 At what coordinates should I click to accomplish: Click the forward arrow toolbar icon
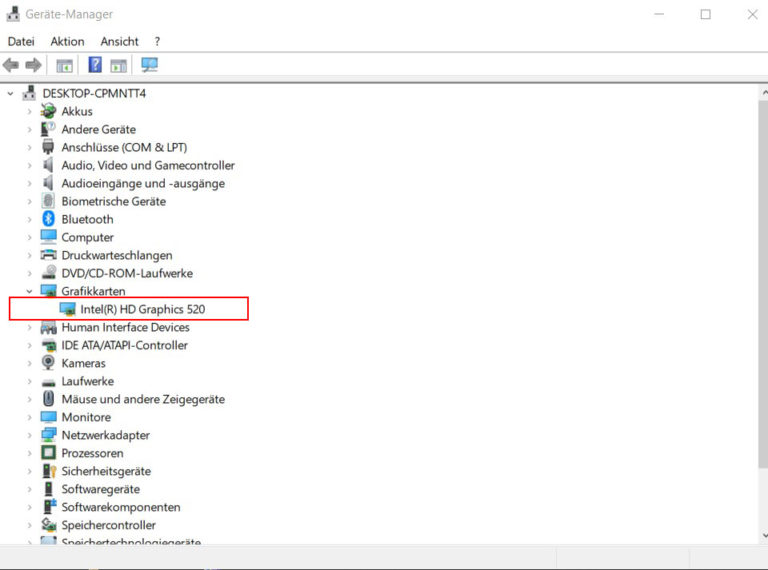click(x=33, y=65)
